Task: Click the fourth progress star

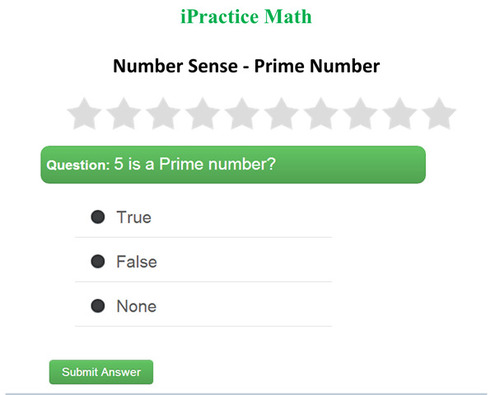Action: pos(203,114)
